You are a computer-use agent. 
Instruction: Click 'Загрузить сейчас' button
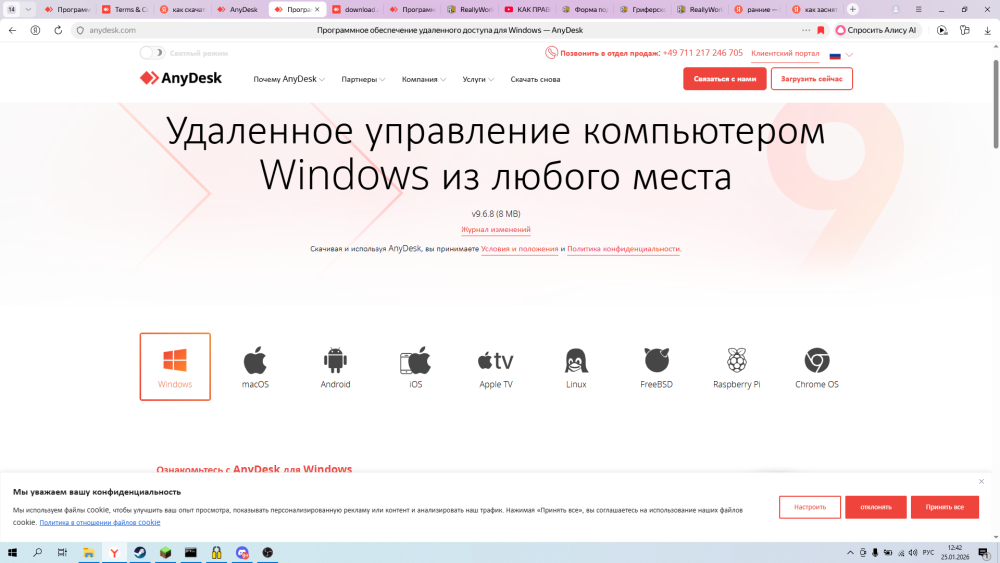tap(811, 79)
